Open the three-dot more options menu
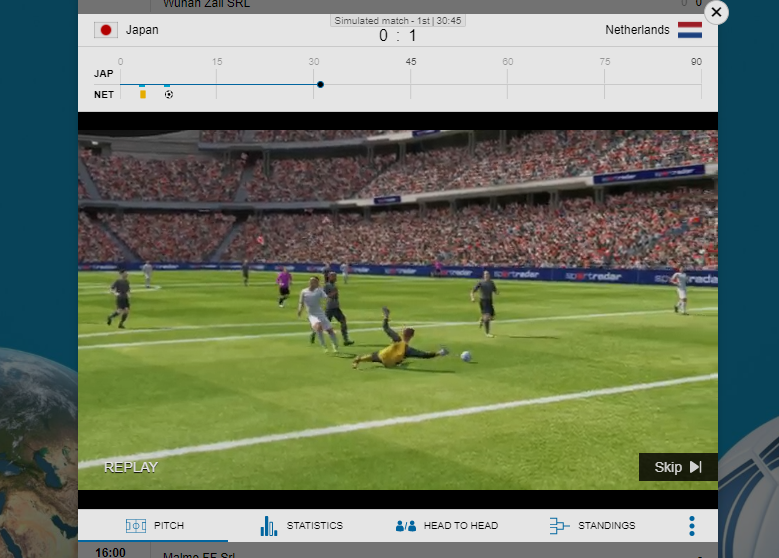This screenshot has height=558, width=779. pos(692,526)
